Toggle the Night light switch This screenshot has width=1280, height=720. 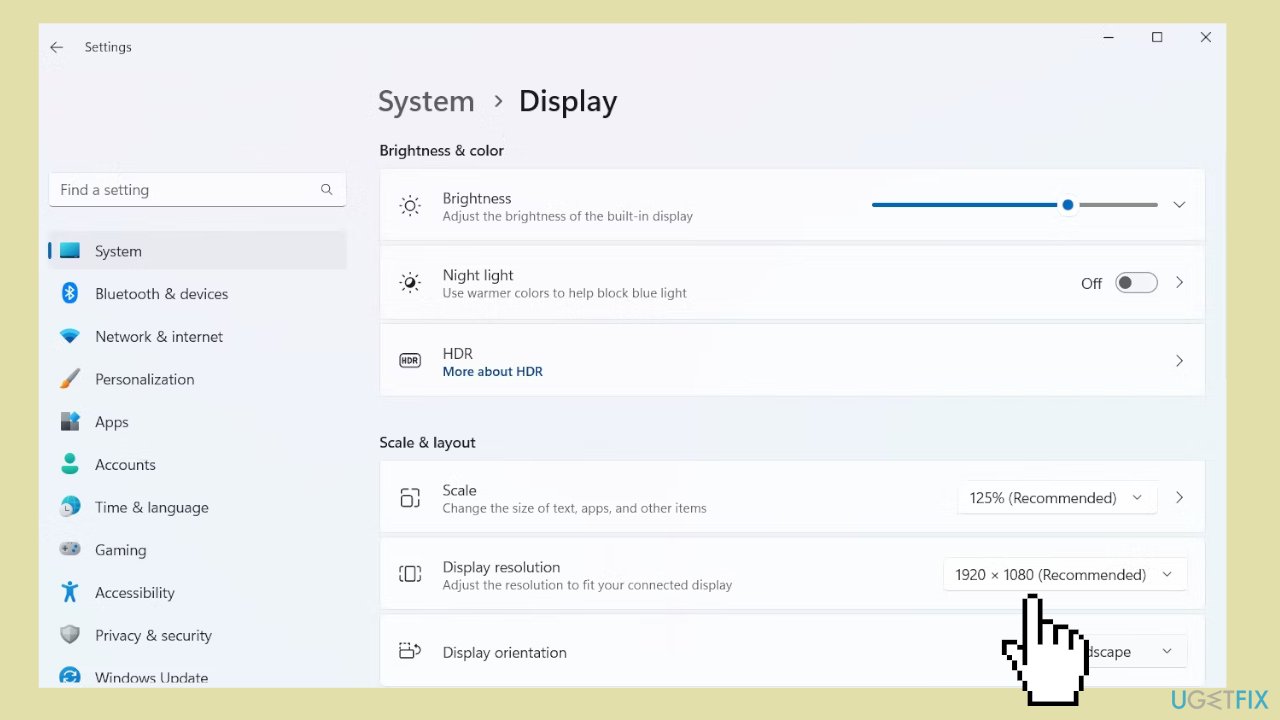coord(1136,283)
